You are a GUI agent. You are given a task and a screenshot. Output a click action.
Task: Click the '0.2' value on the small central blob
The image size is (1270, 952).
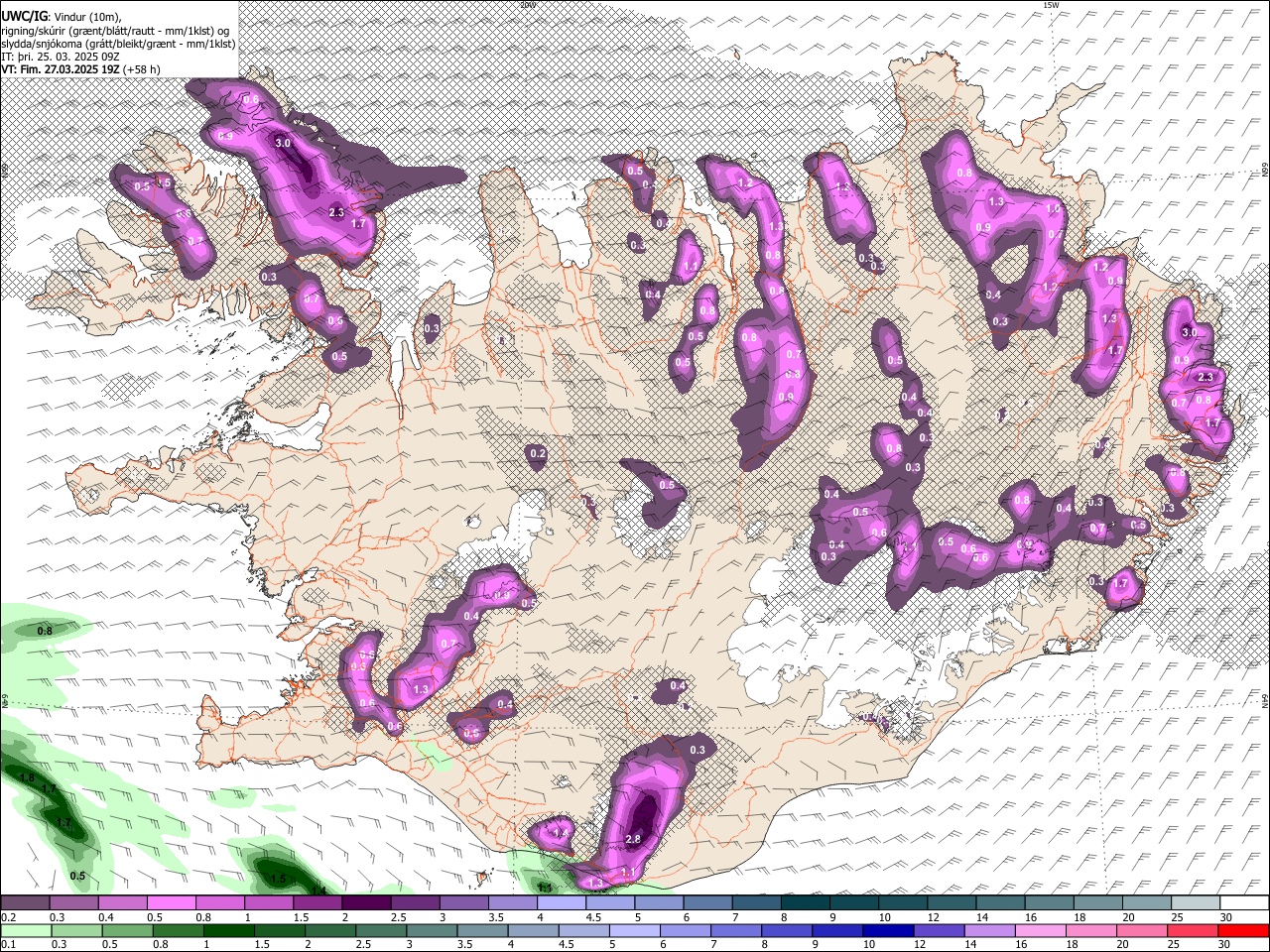[538, 454]
